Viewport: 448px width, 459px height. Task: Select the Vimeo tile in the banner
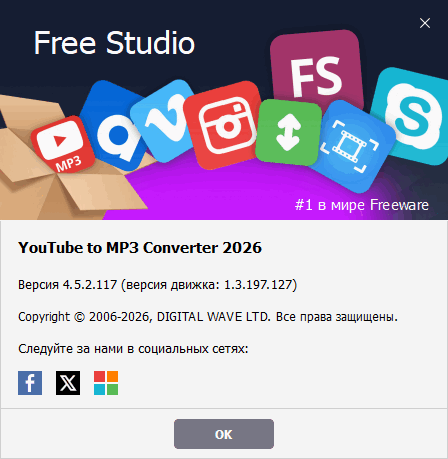point(163,120)
